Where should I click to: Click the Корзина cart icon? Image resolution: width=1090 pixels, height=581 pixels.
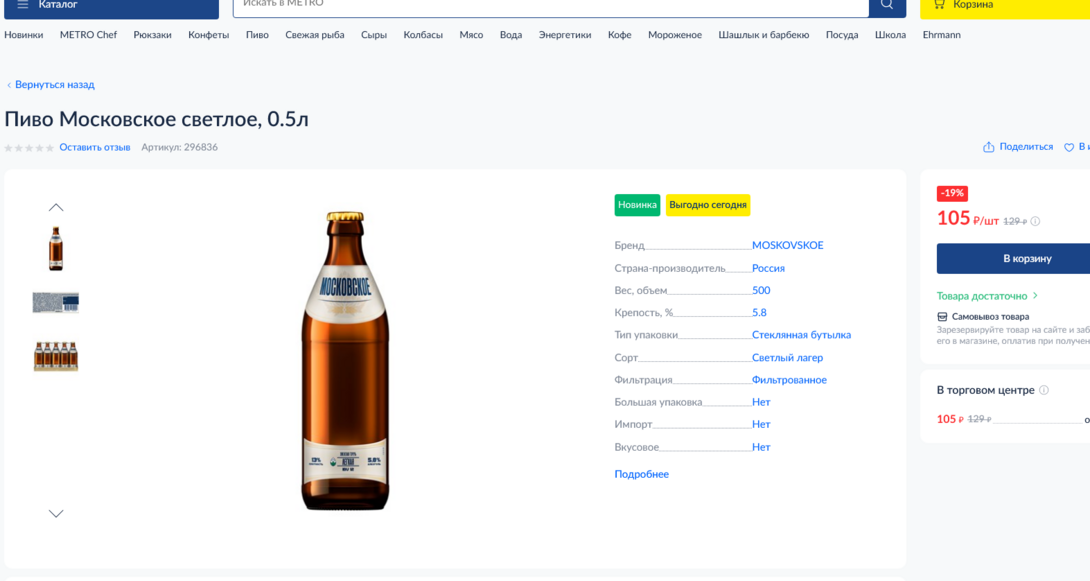[939, 5]
